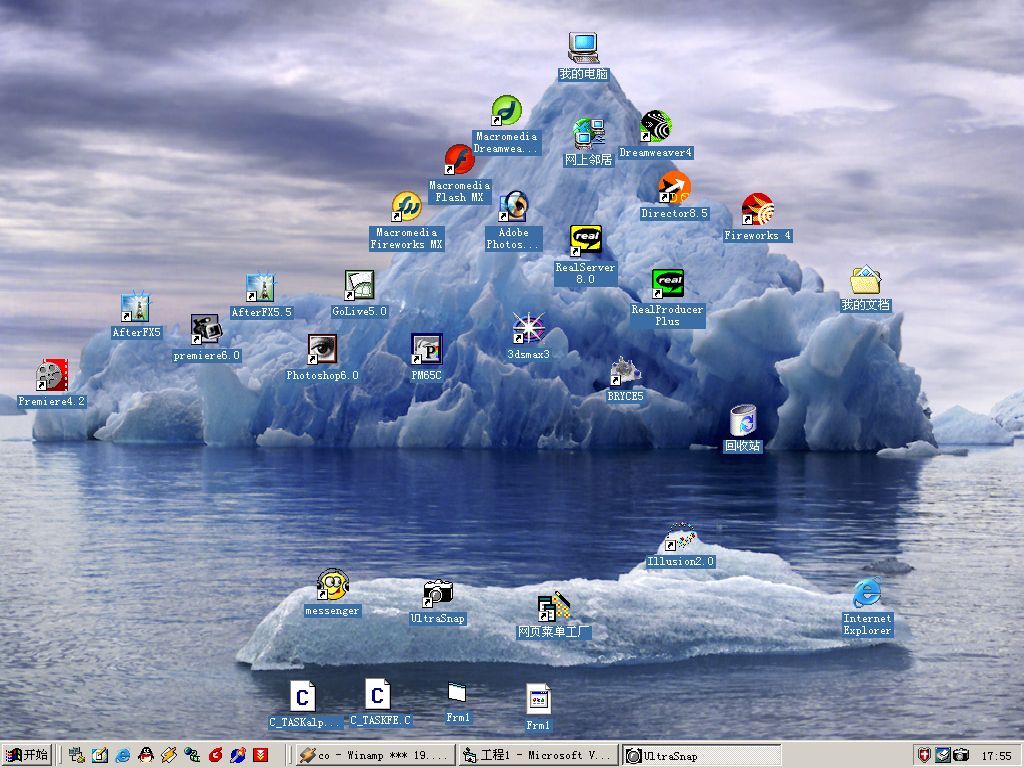This screenshot has width=1024, height=768.
Task: Switch to the Winamp taskbar button
Action: (374, 755)
